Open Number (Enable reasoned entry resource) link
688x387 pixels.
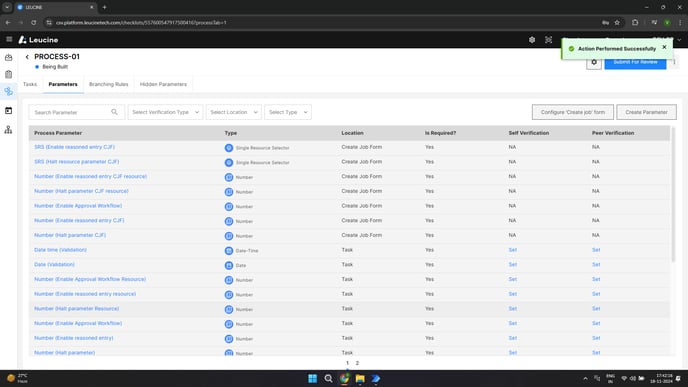(85, 294)
